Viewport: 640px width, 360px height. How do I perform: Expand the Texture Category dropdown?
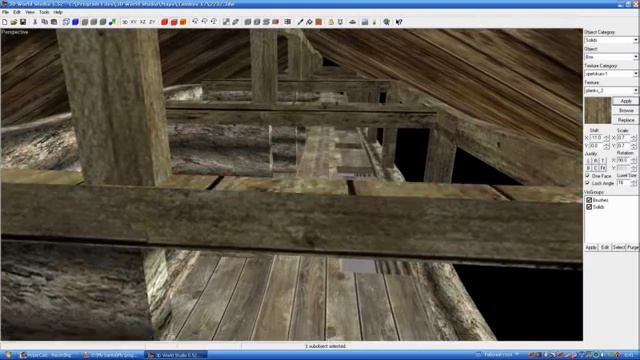636,74
